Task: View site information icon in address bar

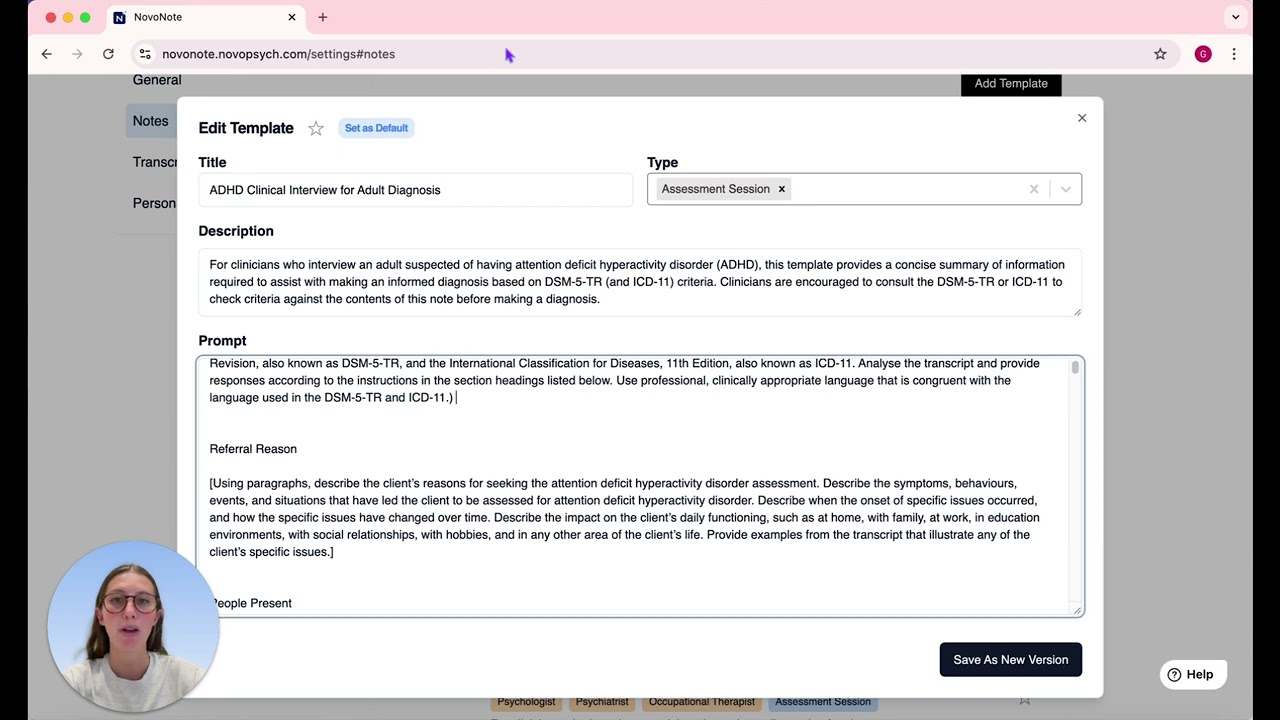Action: tap(145, 54)
